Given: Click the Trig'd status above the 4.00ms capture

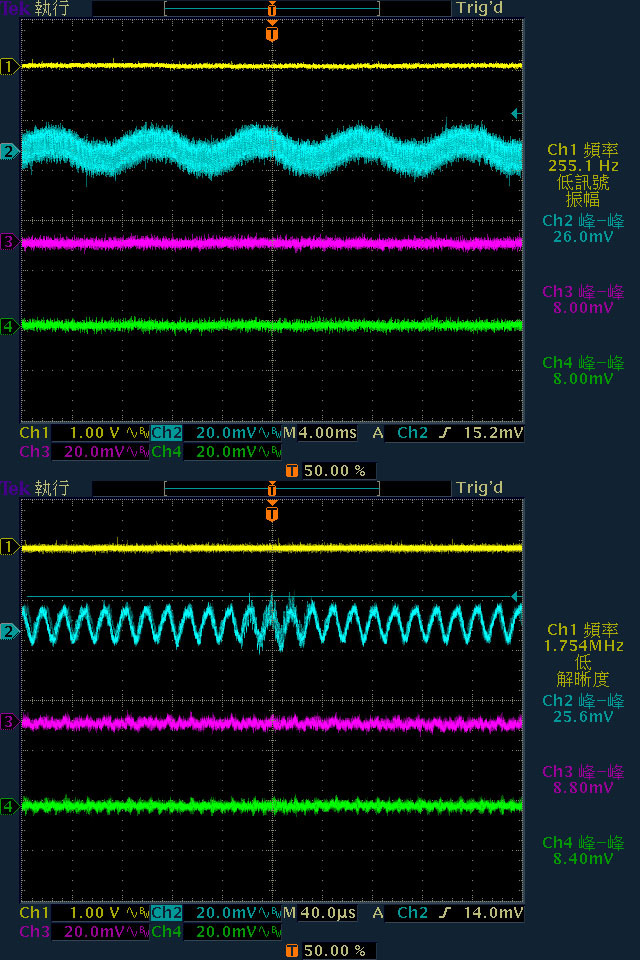Looking at the screenshot, I should pyautogui.click(x=480, y=8).
